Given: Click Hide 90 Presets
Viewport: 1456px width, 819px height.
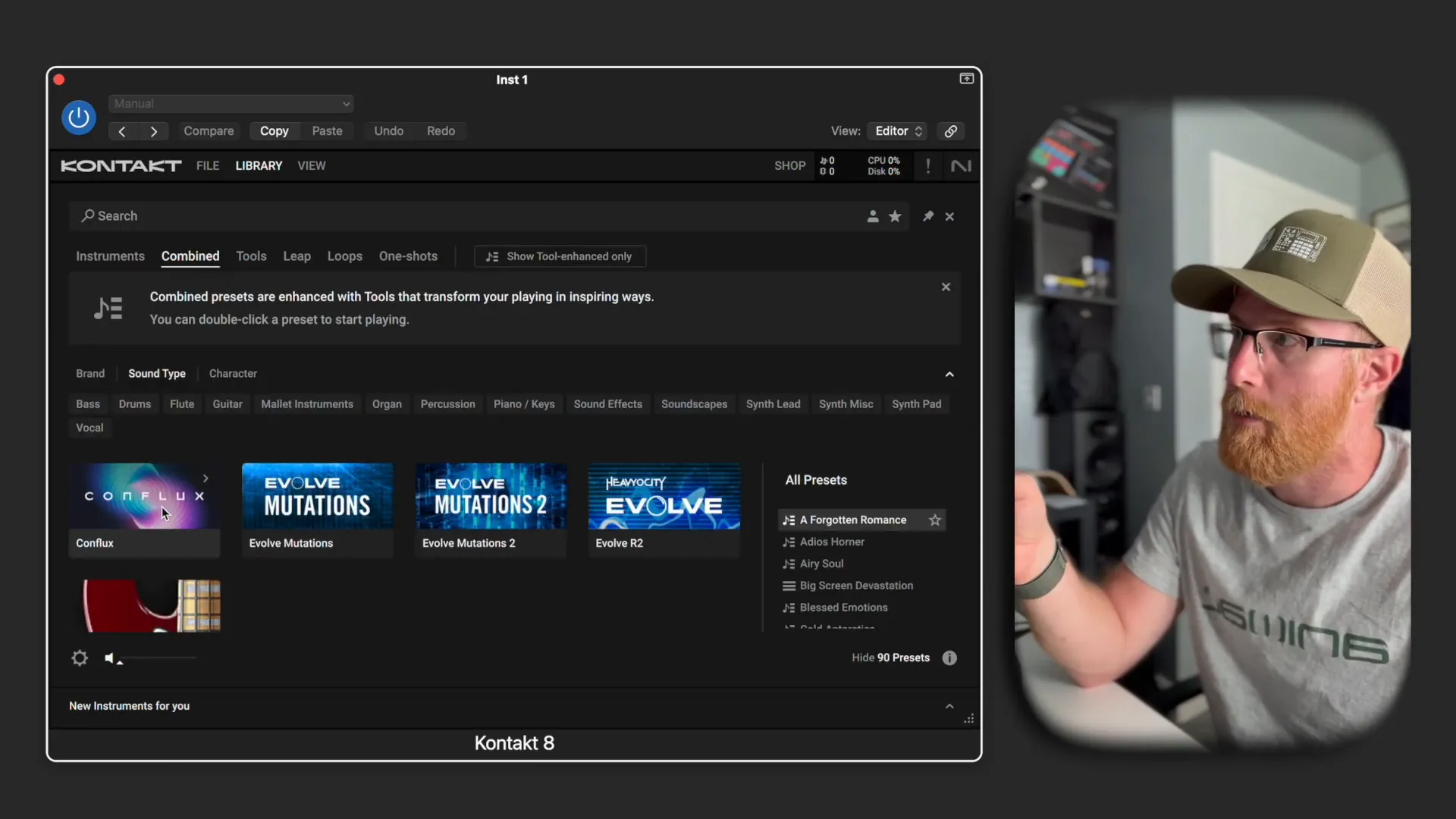Looking at the screenshot, I should pyautogui.click(x=890, y=658).
